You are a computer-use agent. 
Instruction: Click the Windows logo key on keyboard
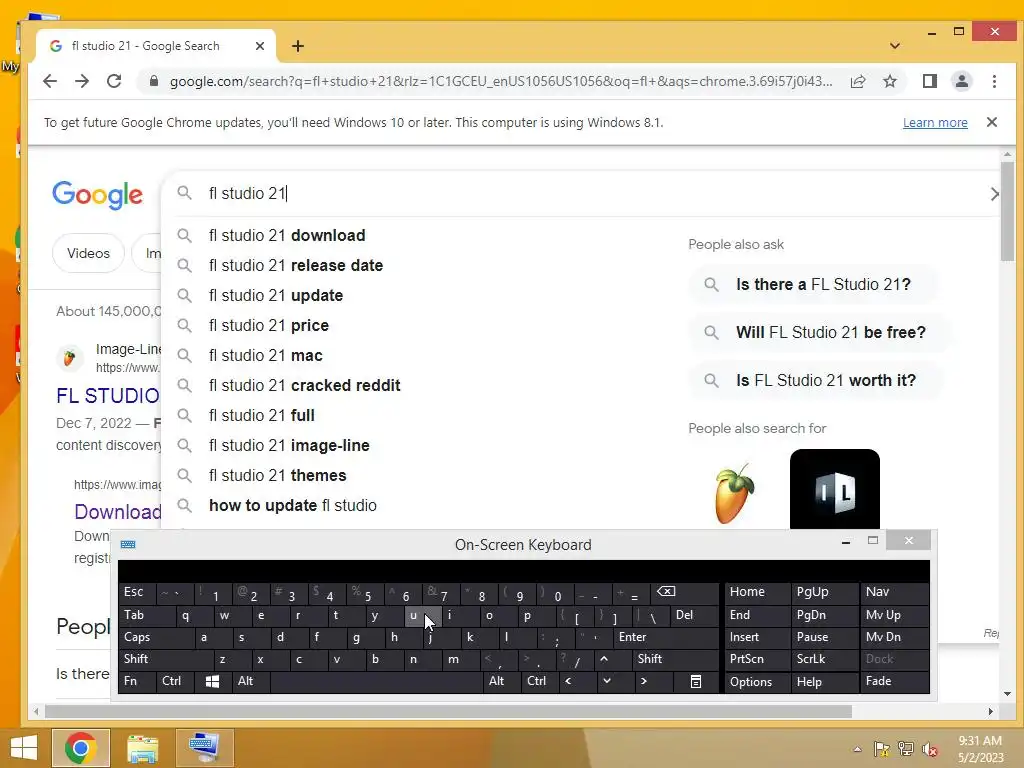[x=213, y=681]
